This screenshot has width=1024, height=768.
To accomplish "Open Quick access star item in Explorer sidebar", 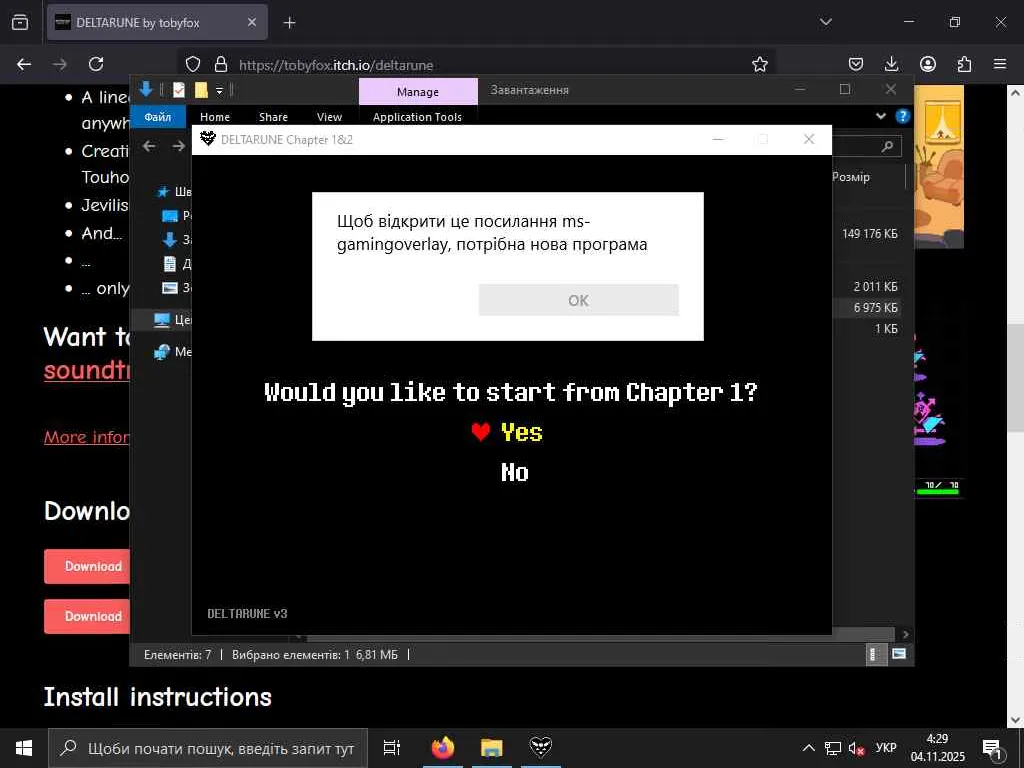I will click(173, 191).
